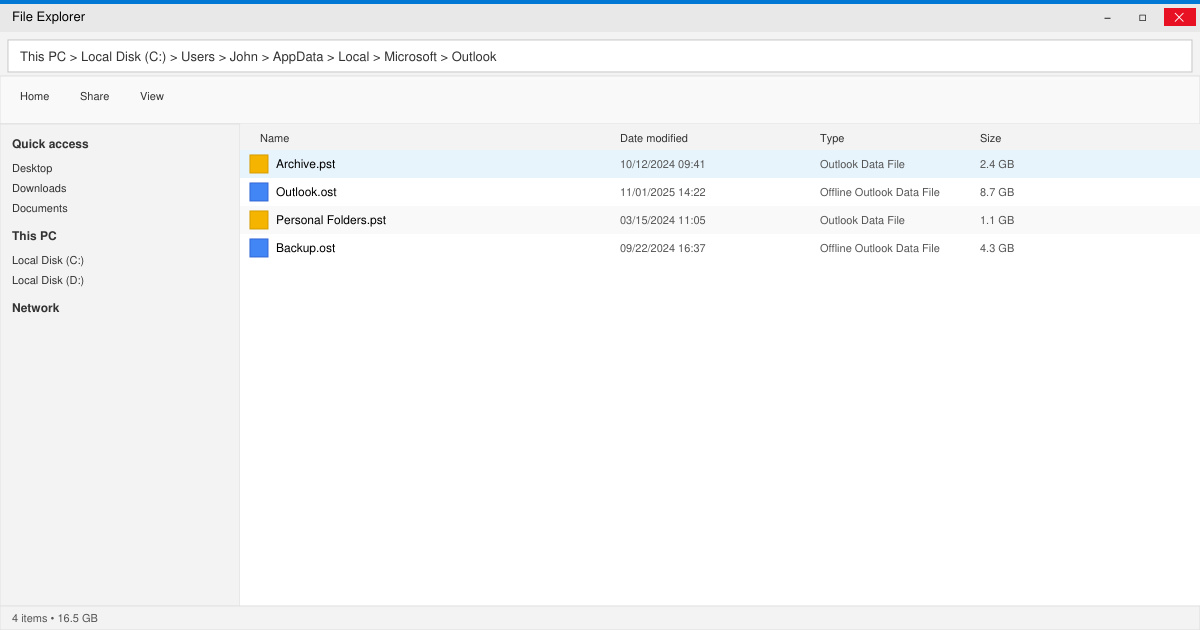Click the 4.3 GB size value

997,248
